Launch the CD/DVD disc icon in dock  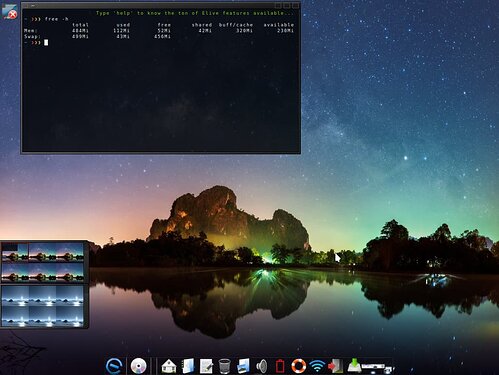coord(138,366)
